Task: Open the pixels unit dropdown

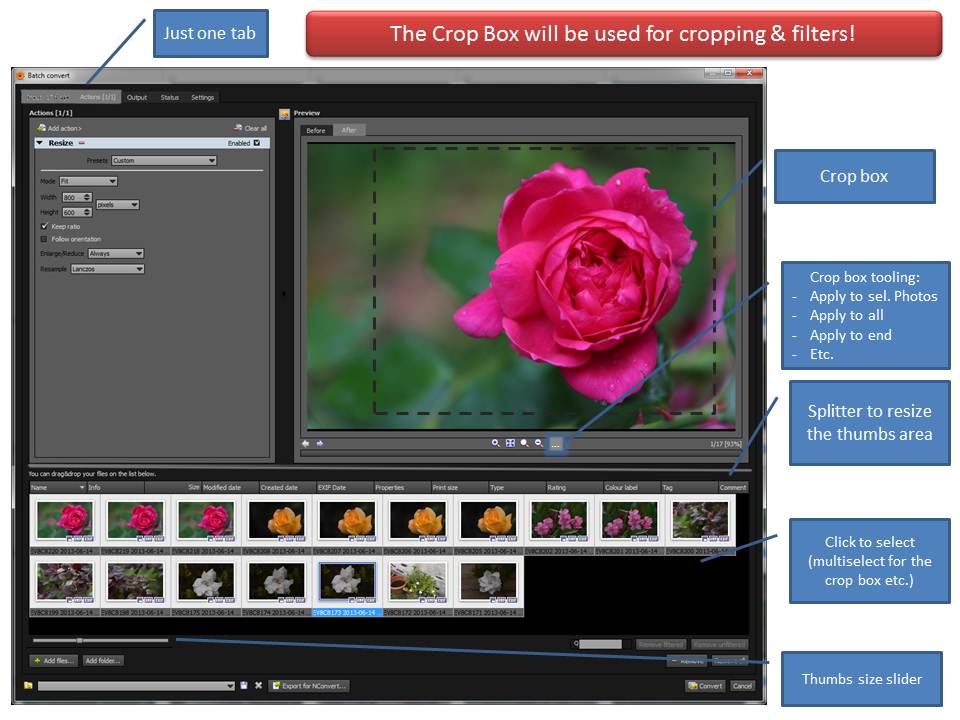Action: [x=118, y=204]
